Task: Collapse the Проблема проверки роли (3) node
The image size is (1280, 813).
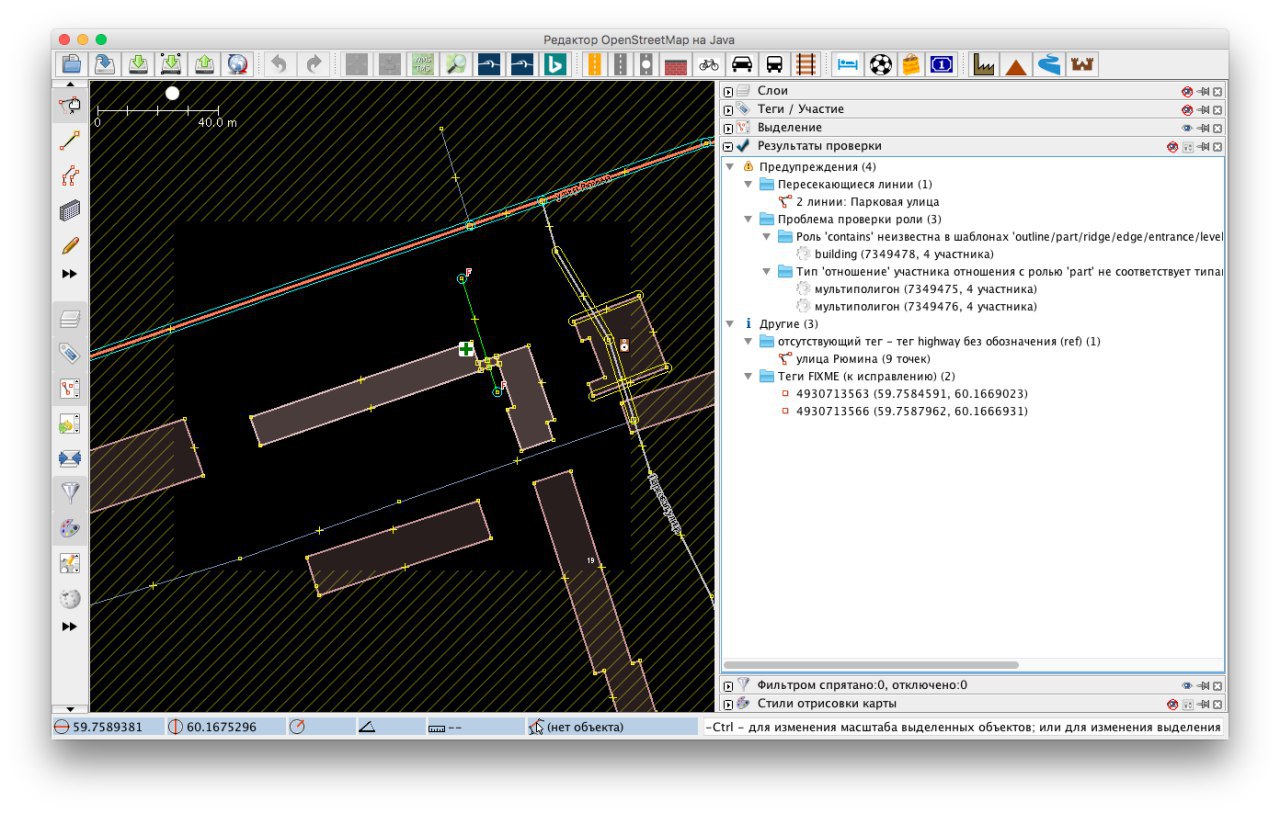Action: coord(748,219)
